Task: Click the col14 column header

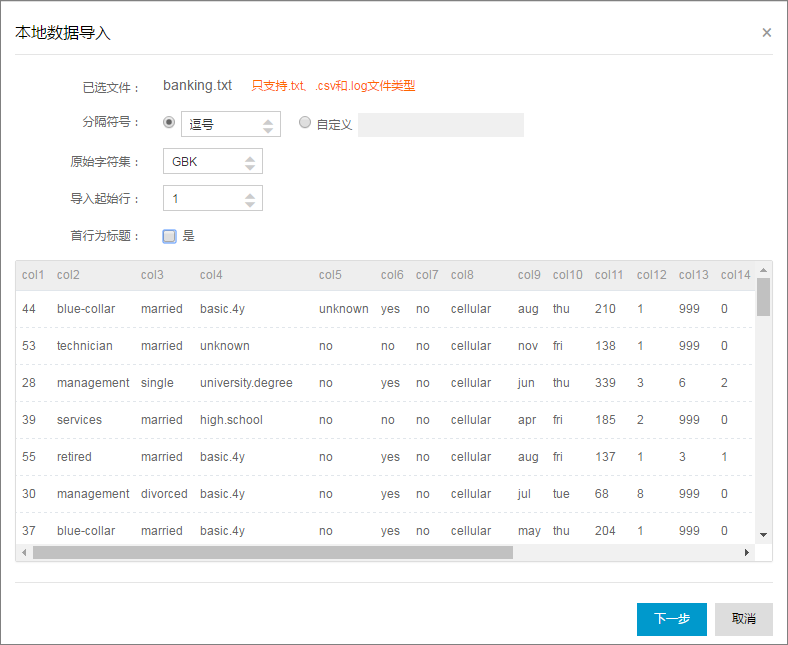Action: click(x=736, y=275)
